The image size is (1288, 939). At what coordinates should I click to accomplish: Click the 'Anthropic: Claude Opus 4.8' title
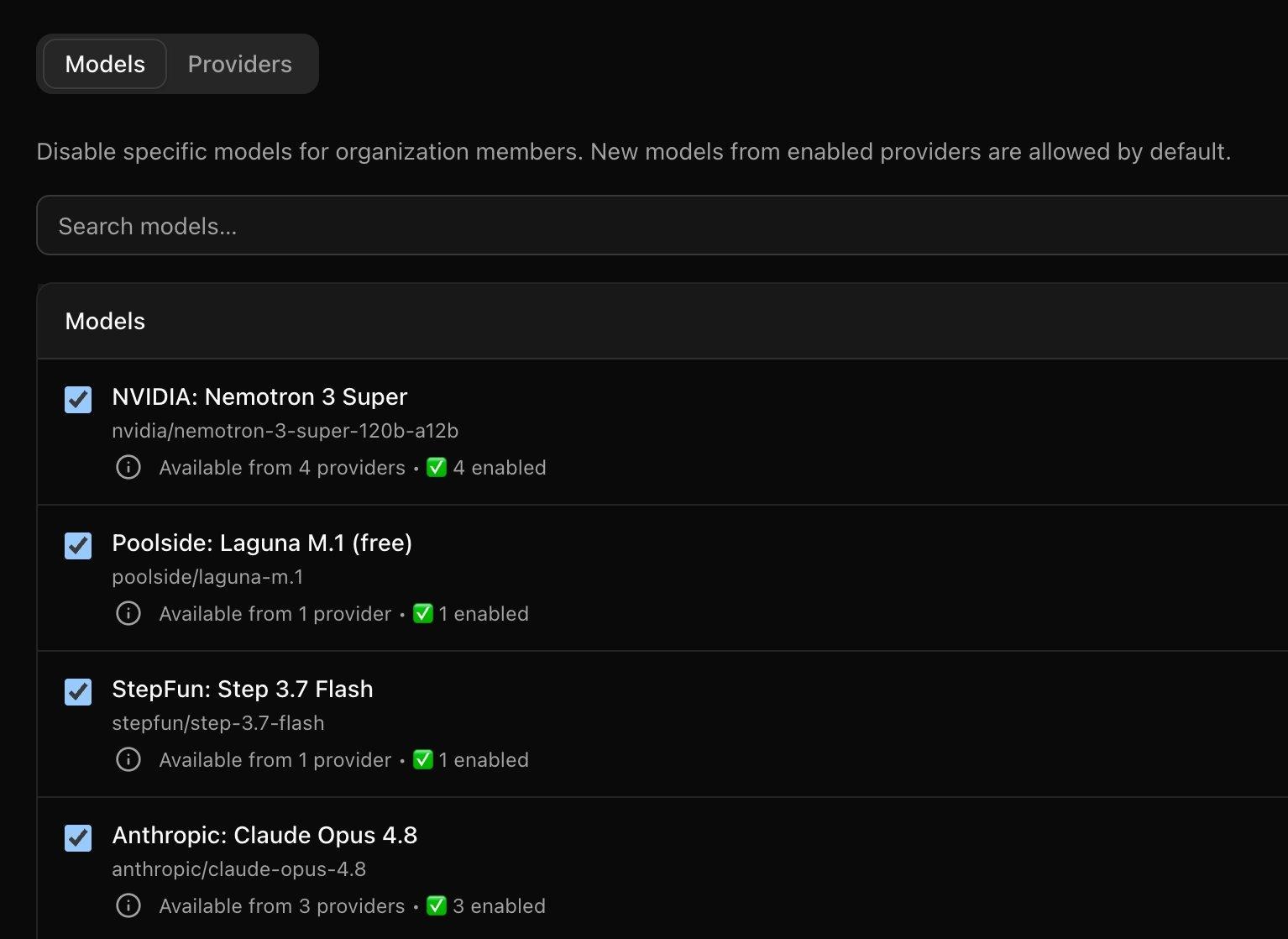pos(264,835)
